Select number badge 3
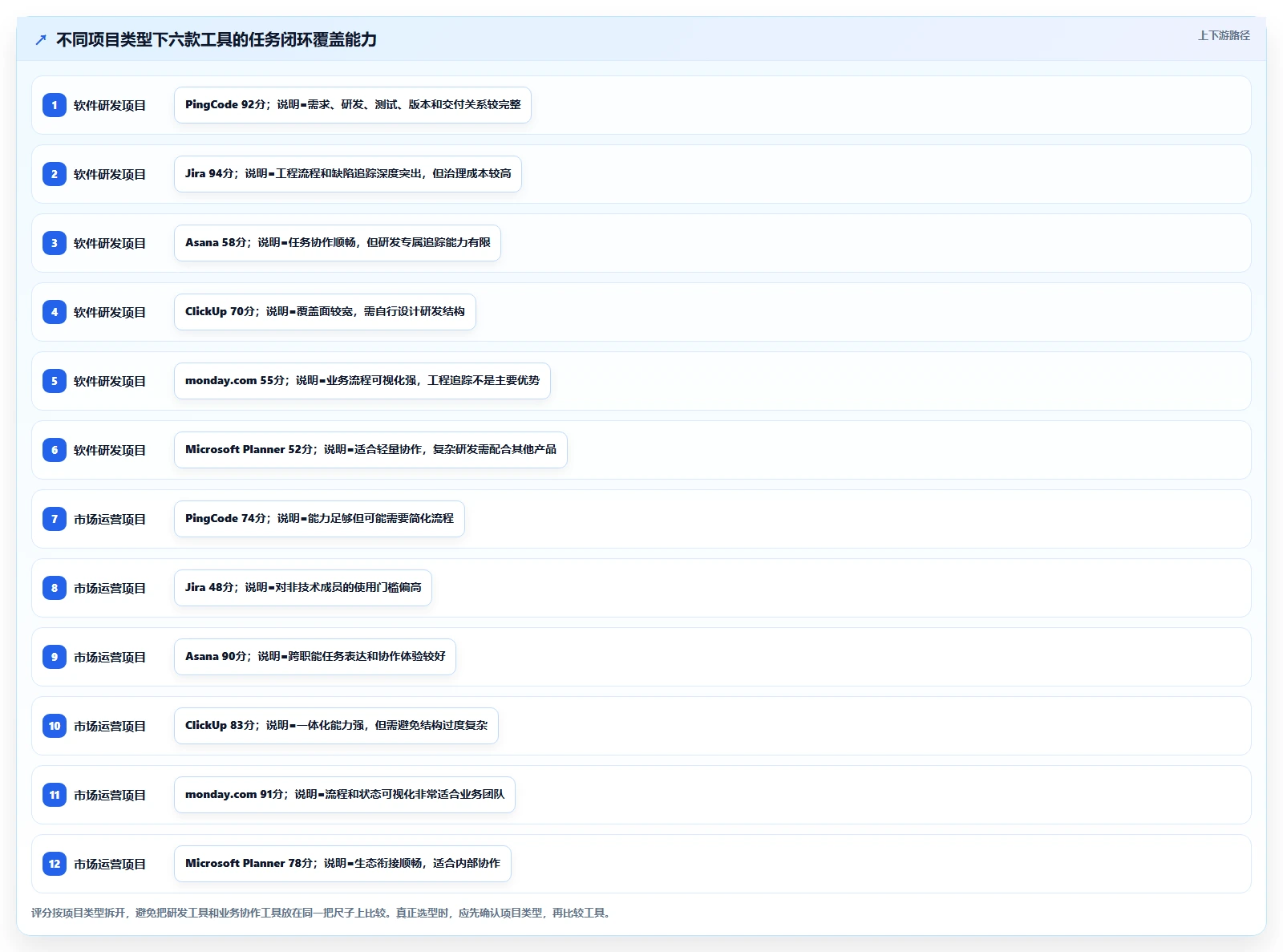 [x=55, y=243]
